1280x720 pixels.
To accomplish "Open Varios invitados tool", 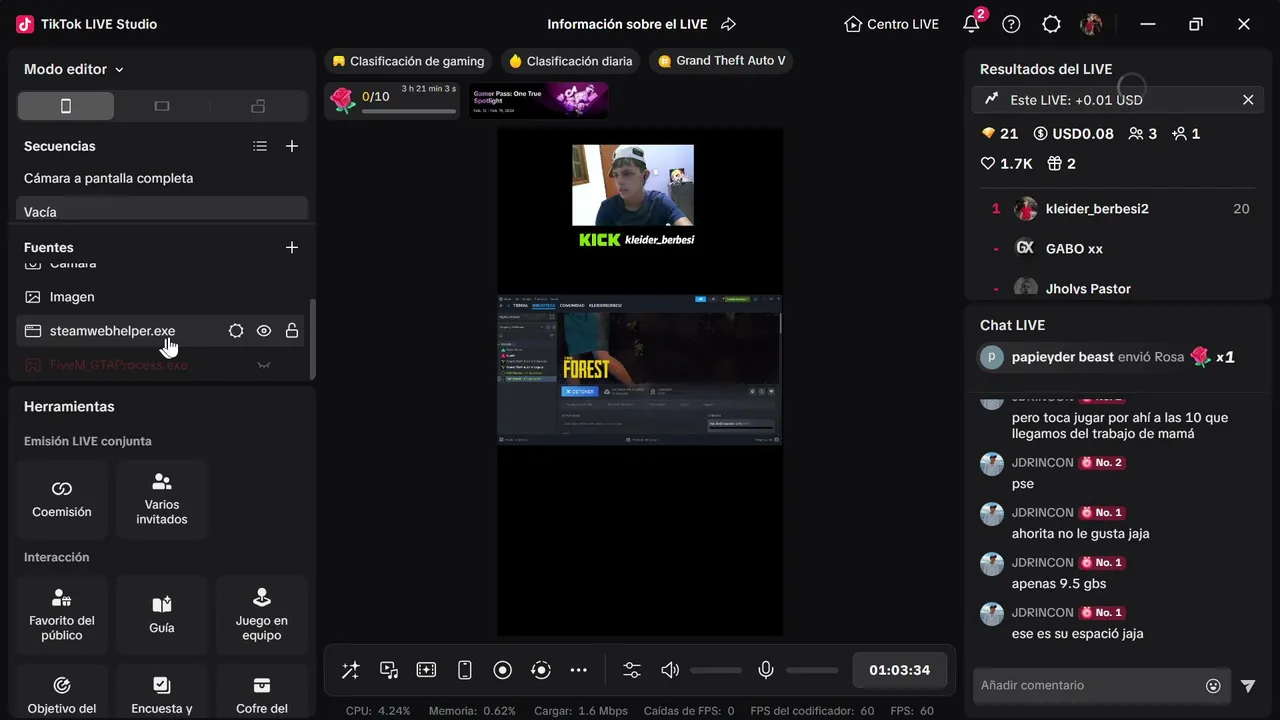I will pyautogui.click(x=162, y=500).
